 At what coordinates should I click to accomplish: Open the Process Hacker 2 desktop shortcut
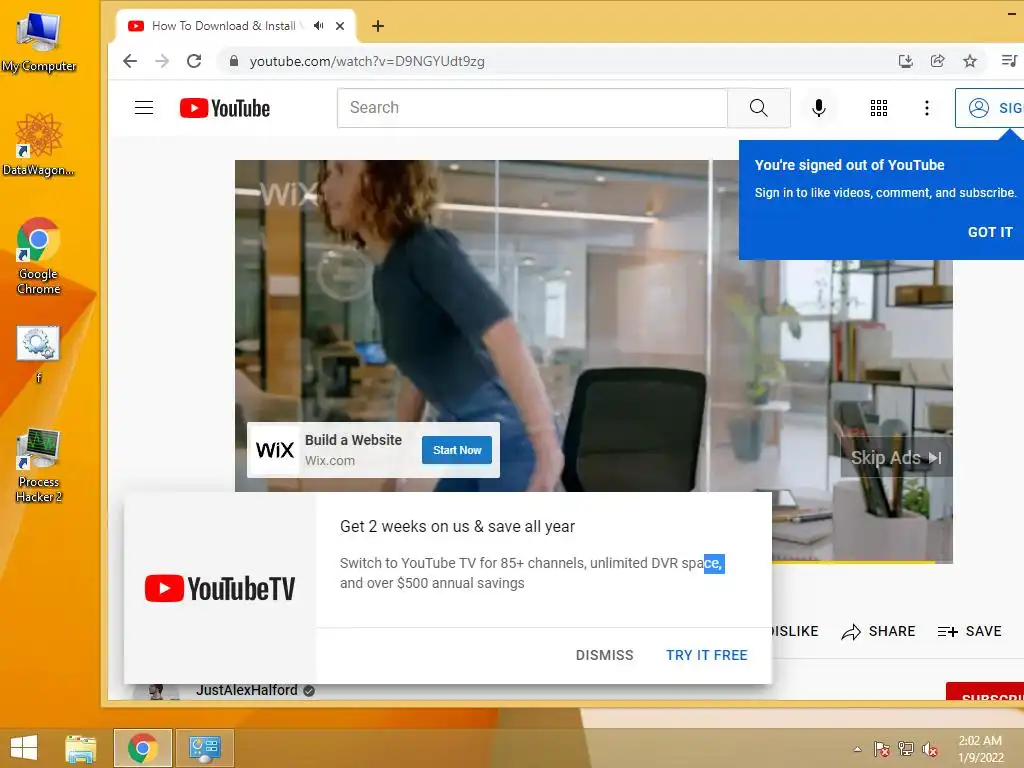[39, 465]
